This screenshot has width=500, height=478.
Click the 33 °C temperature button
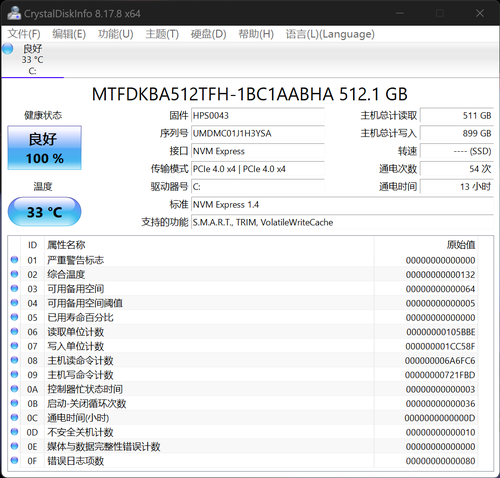(x=44, y=212)
